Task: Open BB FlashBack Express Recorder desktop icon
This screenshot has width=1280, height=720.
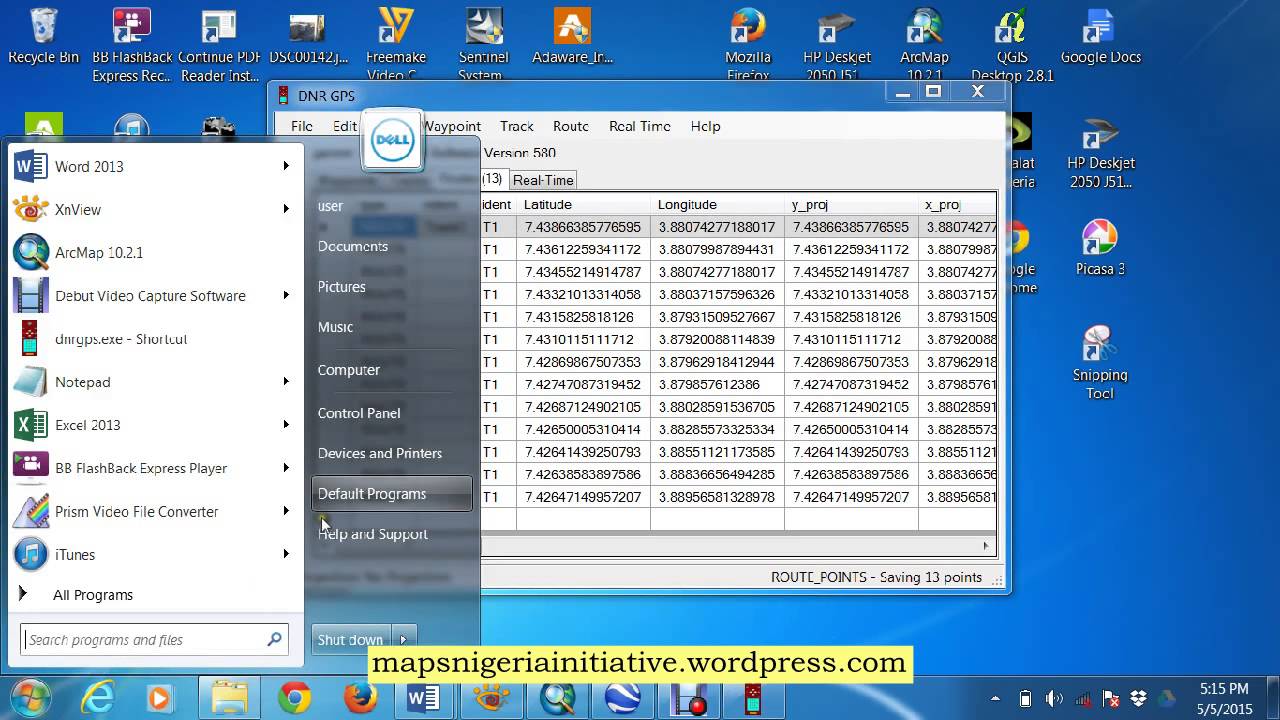Action: [x=132, y=45]
